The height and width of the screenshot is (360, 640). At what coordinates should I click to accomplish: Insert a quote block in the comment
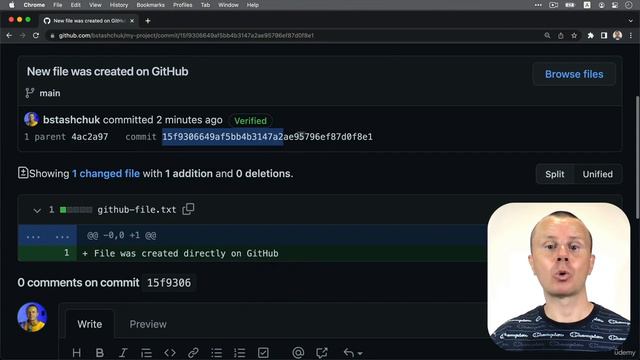tap(146, 353)
